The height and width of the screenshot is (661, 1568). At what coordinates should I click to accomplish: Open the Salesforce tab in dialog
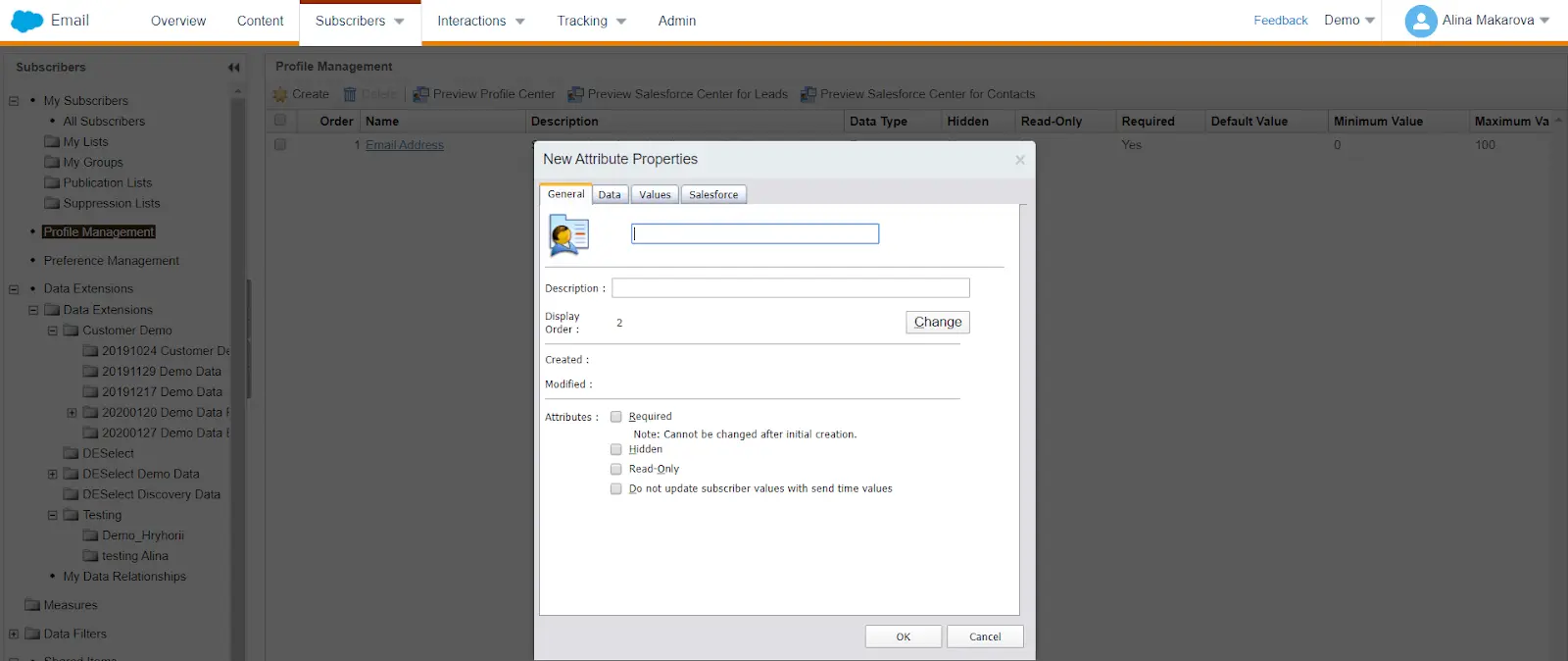point(713,195)
